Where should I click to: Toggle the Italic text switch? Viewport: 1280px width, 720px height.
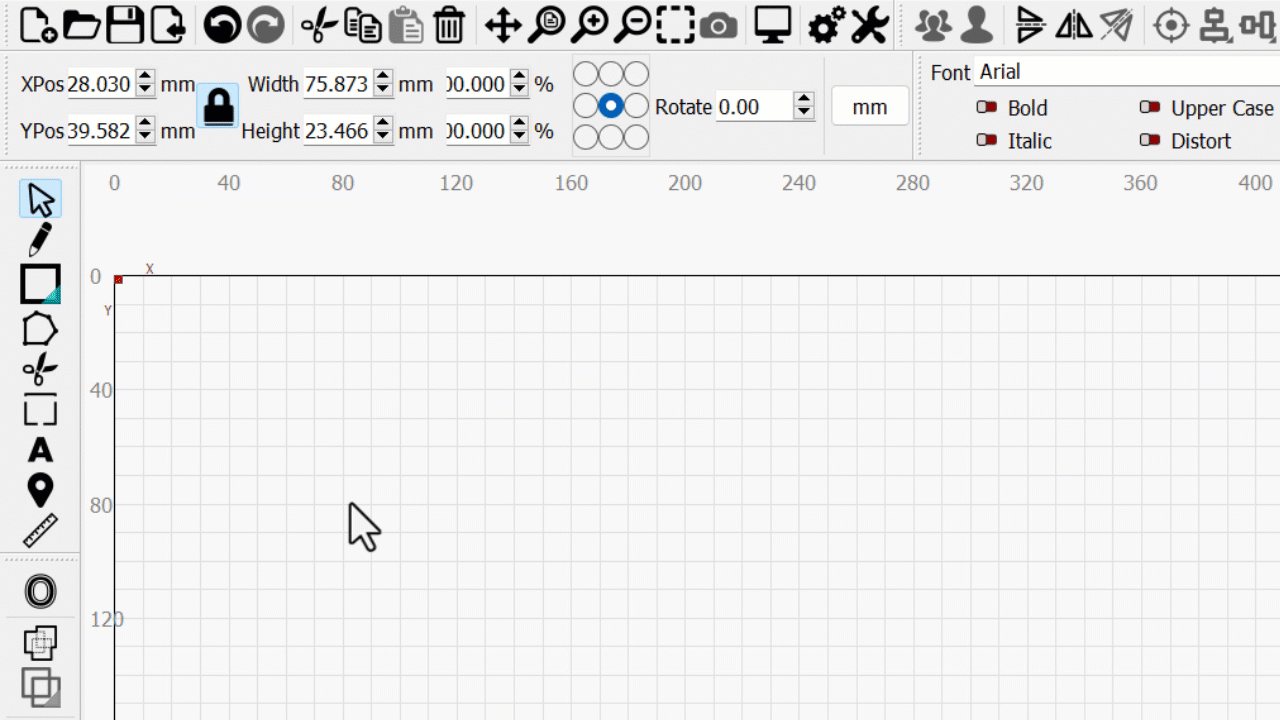coord(987,141)
